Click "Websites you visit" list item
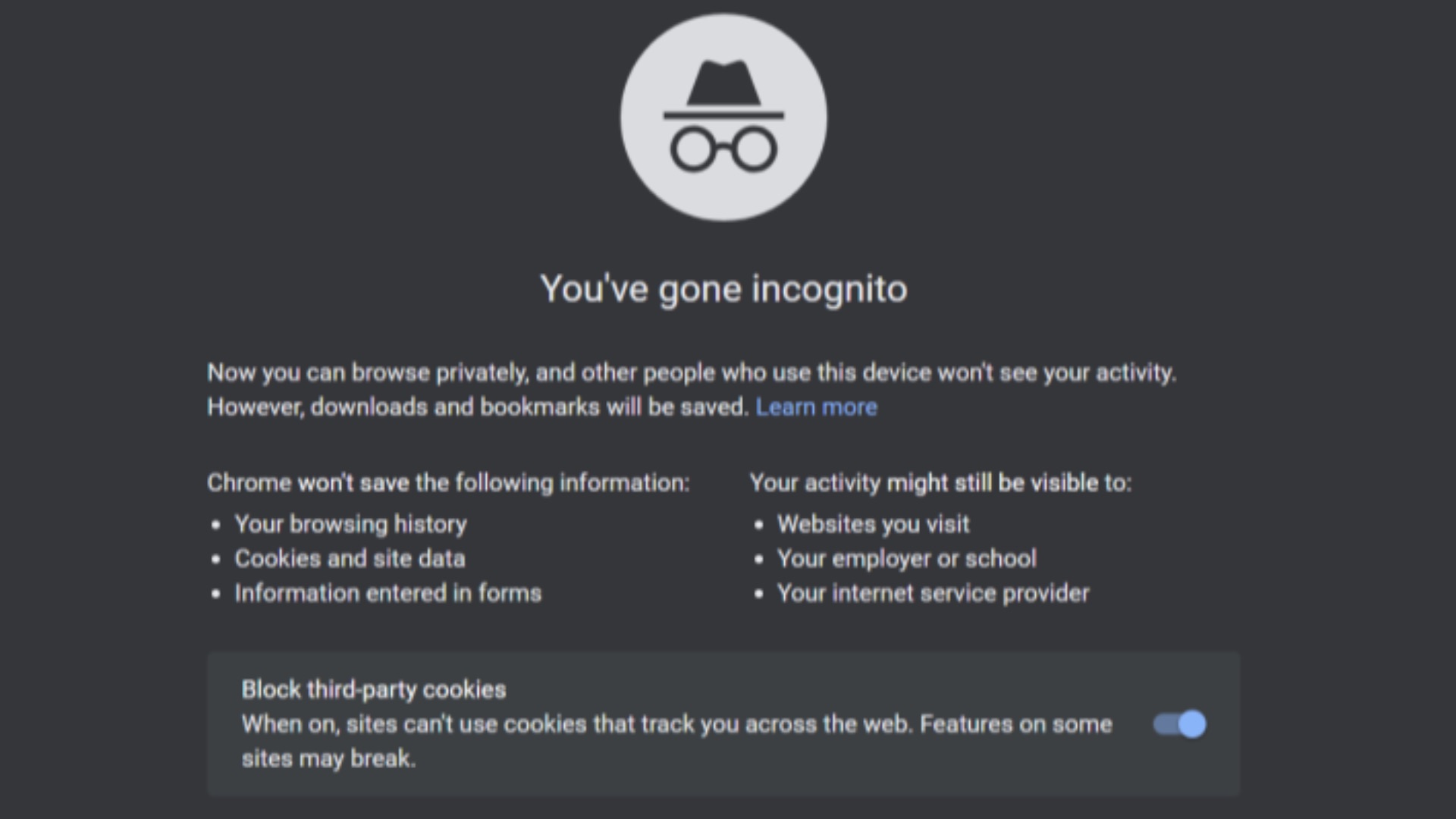The width and height of the screenshot is (1456, 819). pyautogui.click(x=873, y=524)
